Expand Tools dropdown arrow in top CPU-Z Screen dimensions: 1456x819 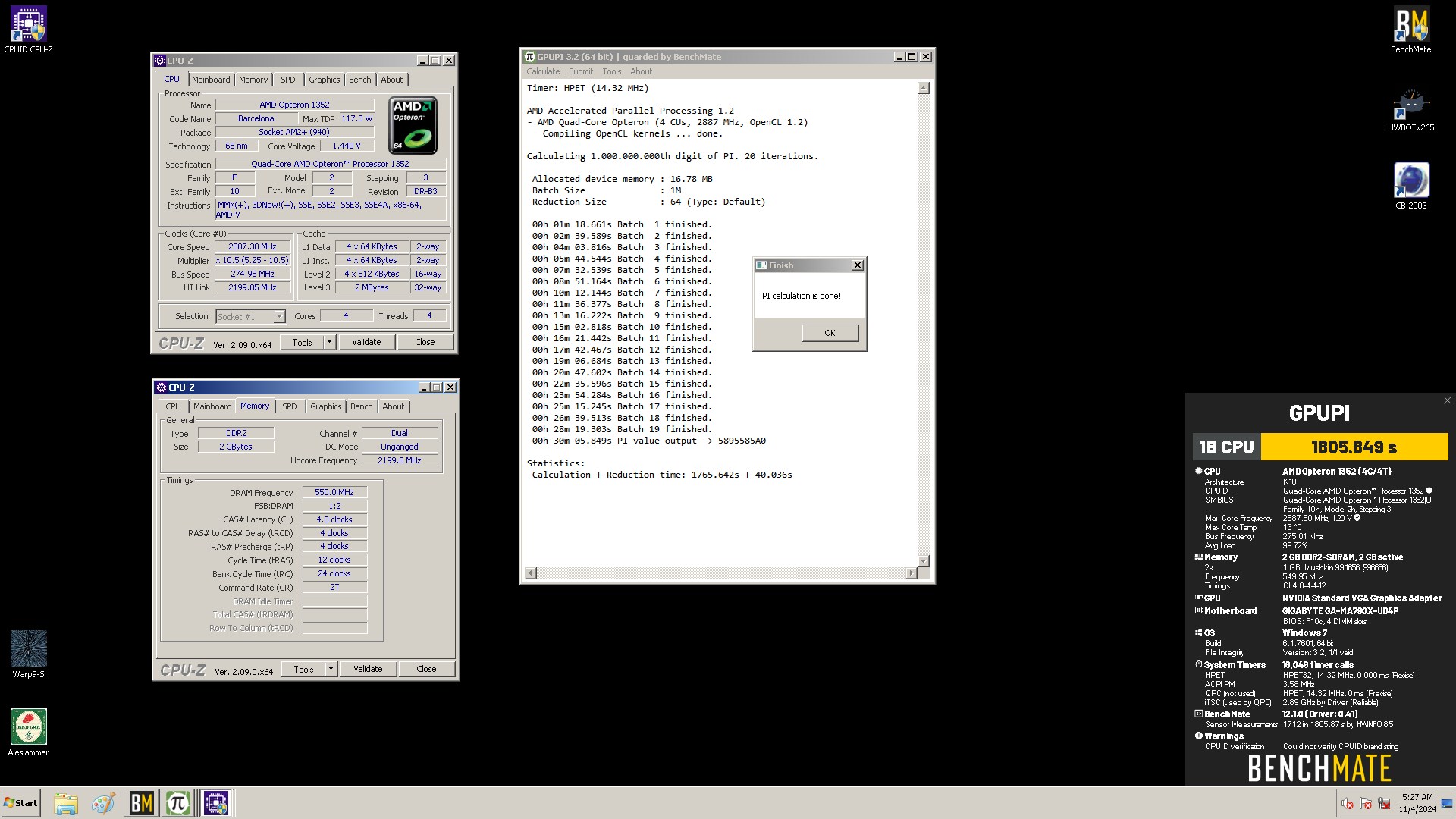pos(329,343)
